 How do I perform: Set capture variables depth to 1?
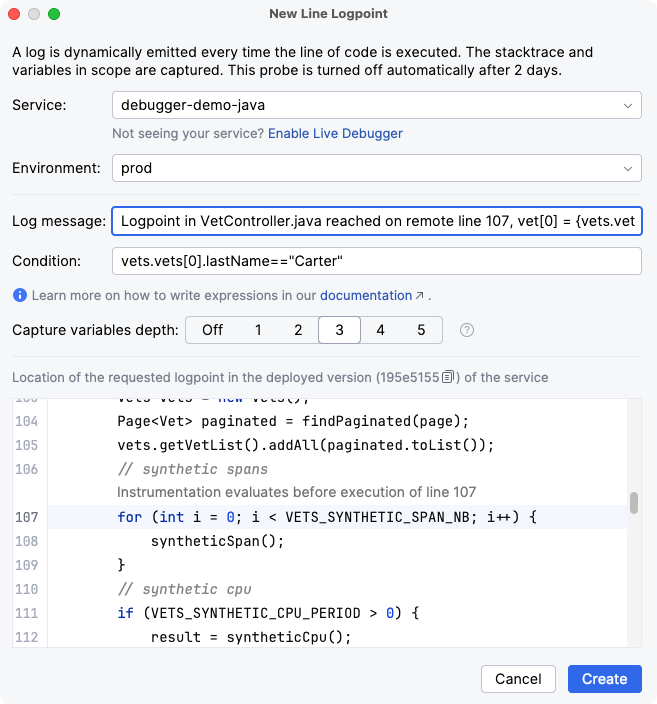click(258, 330)
